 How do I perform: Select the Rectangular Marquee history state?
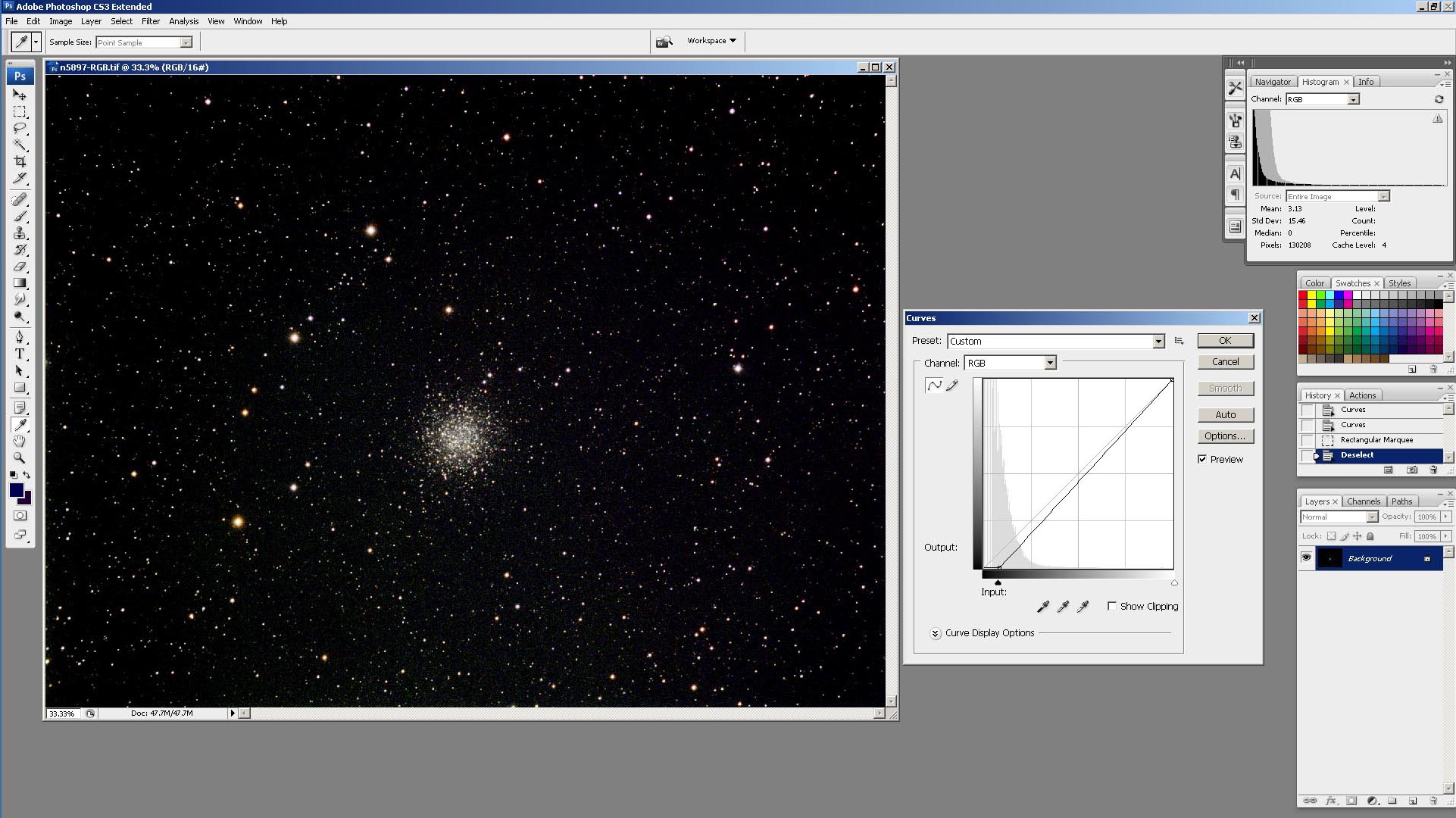(1376, 440)
